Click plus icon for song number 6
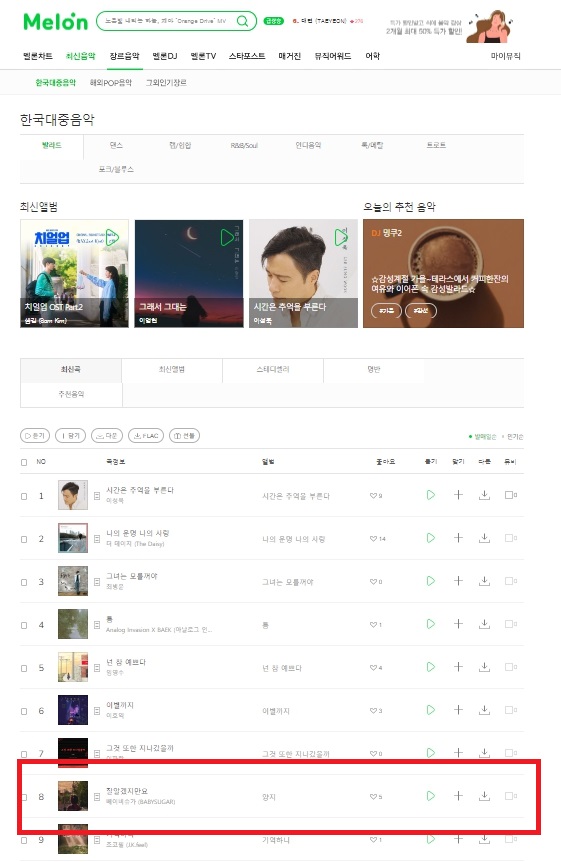This screenshot has width=561, height=862. pos(458,710)
